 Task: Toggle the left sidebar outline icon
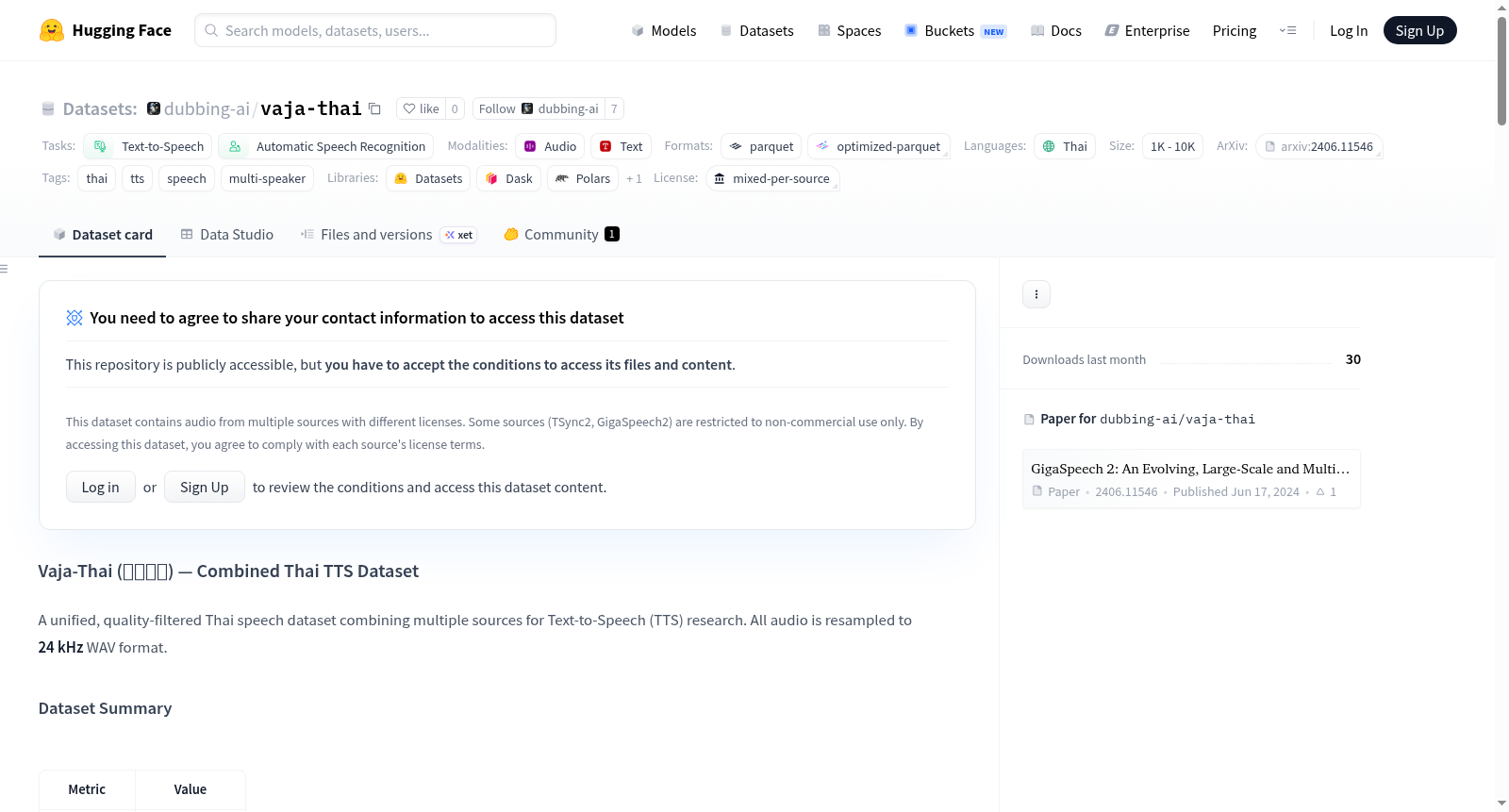coord(4,269)
